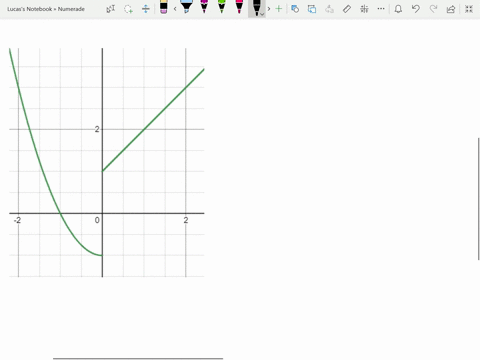Open the selected black pen's options dropdown
Viewport: 480px width, 360px height.
pos(262,14)
